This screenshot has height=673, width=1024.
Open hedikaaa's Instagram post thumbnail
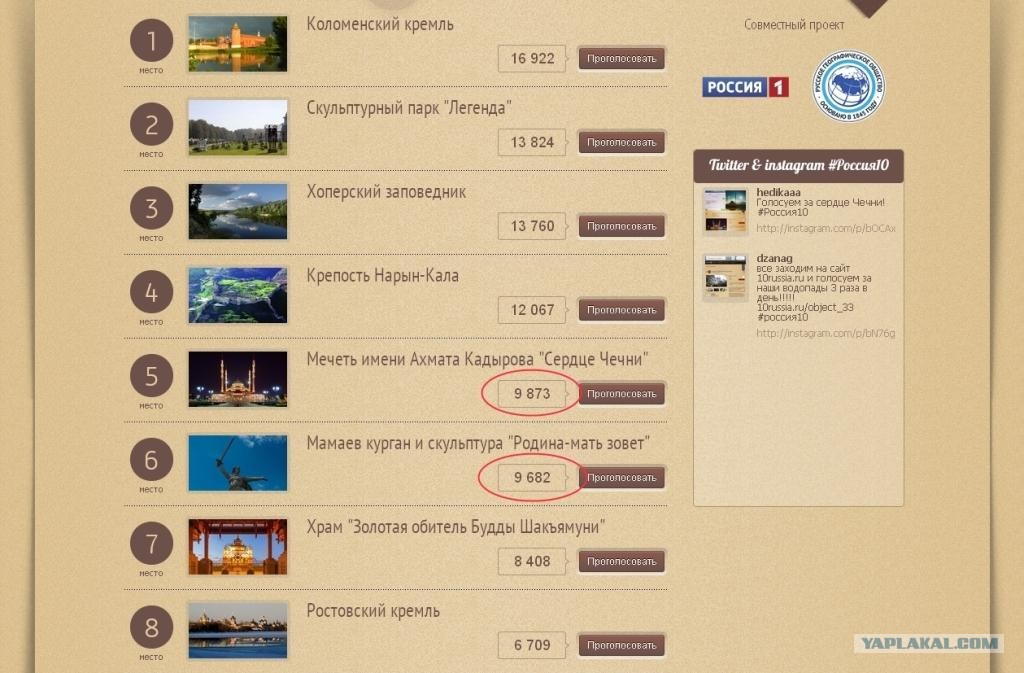725,211
